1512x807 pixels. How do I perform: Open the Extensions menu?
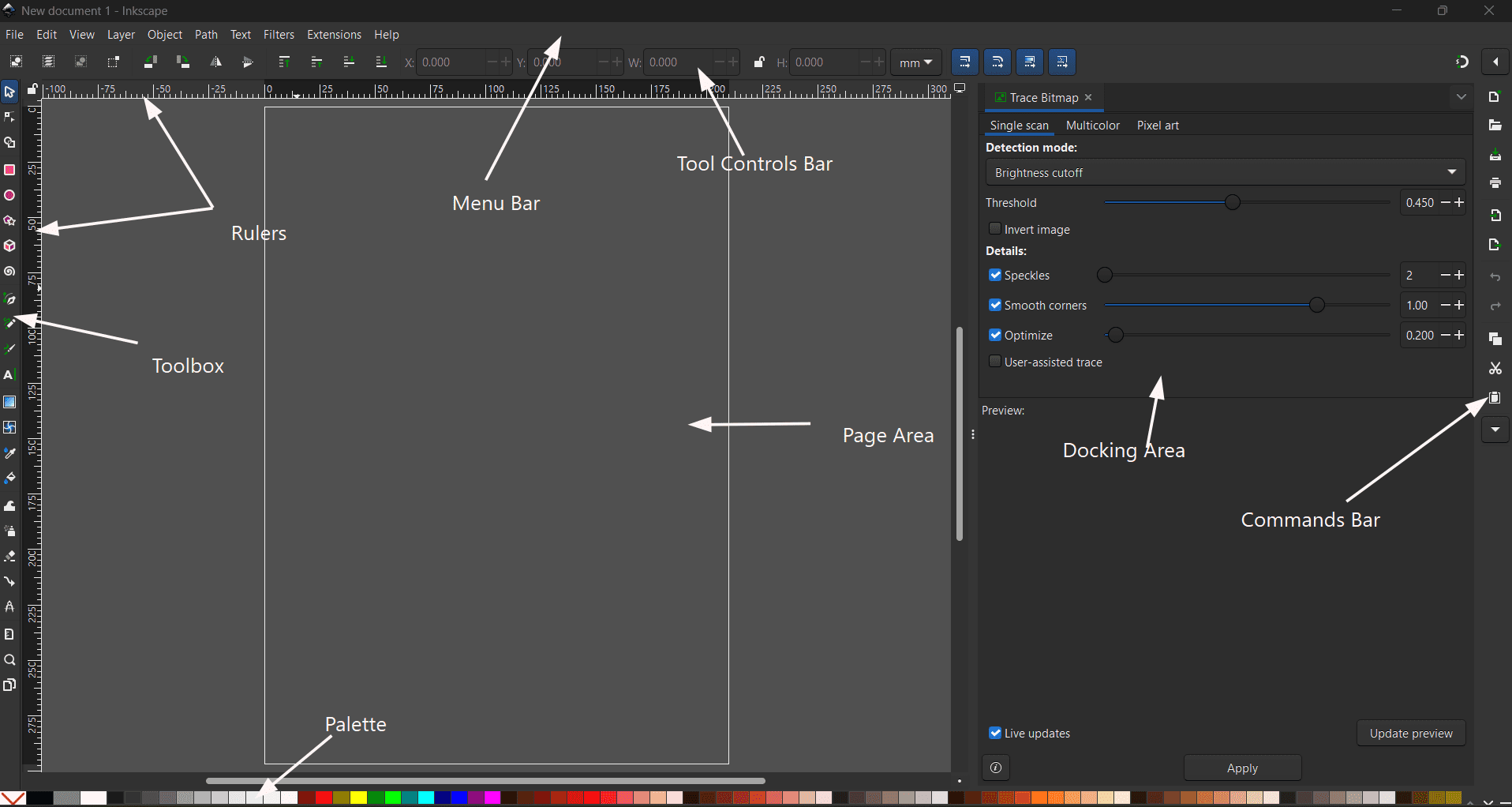pyautogui.click(x=334, y=35)
